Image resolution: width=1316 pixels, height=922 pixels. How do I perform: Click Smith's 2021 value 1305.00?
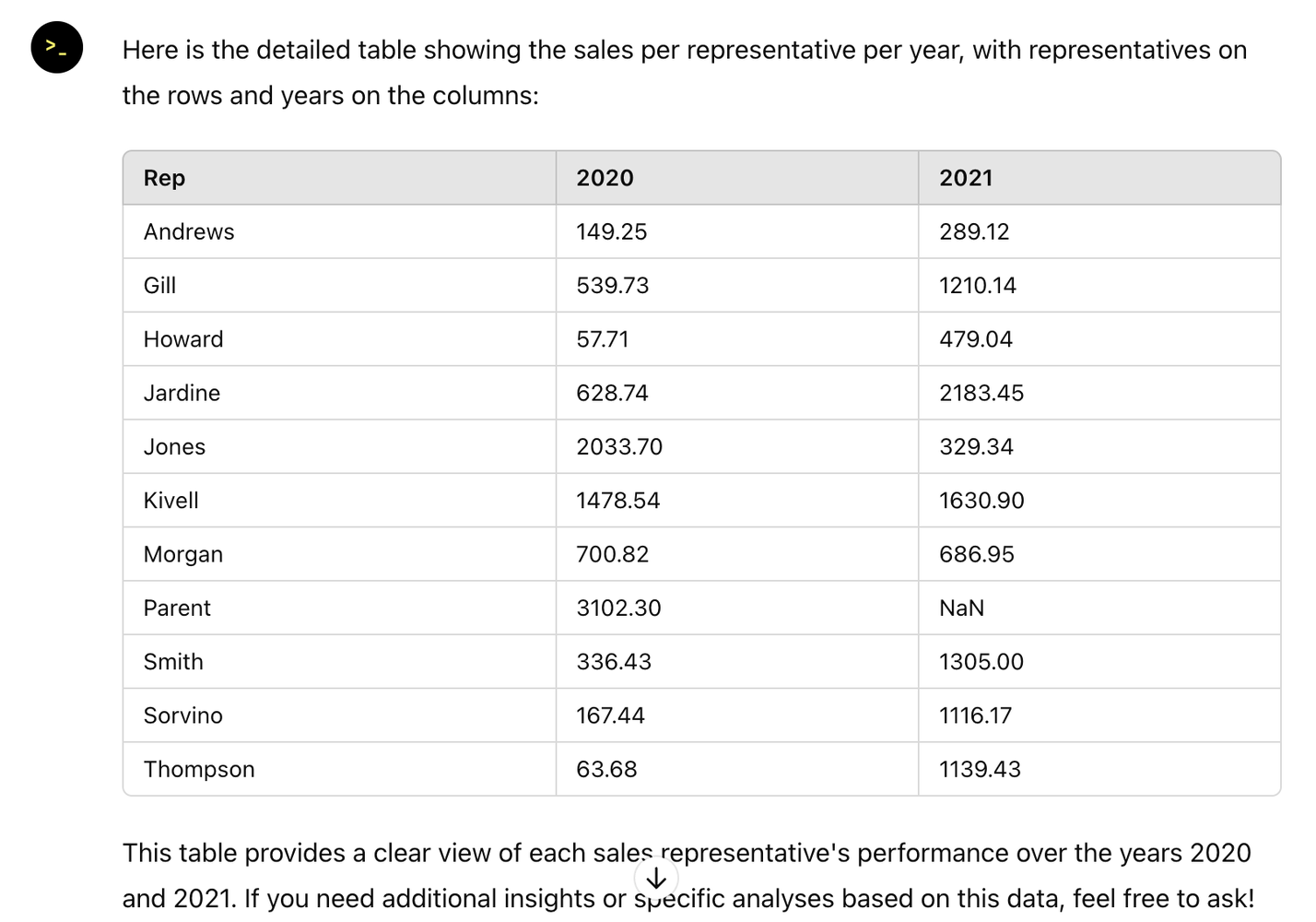click(981, 662)
